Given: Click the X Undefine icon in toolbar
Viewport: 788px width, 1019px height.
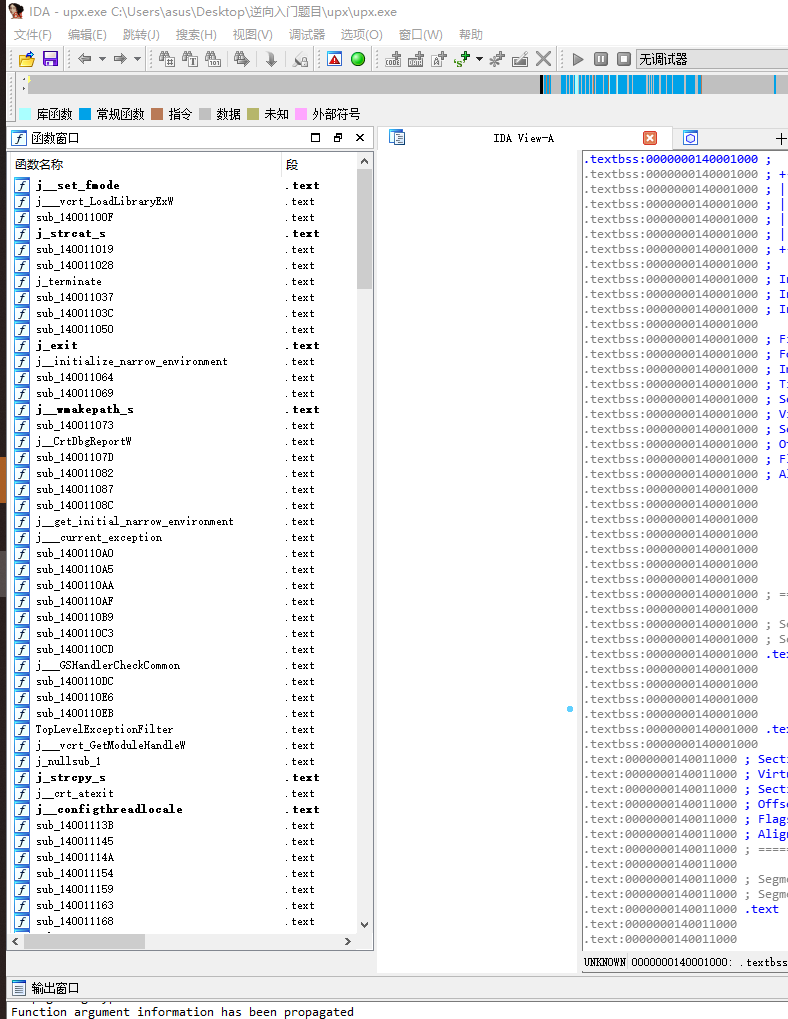Looking at the screenshot, I should [544, 59].
